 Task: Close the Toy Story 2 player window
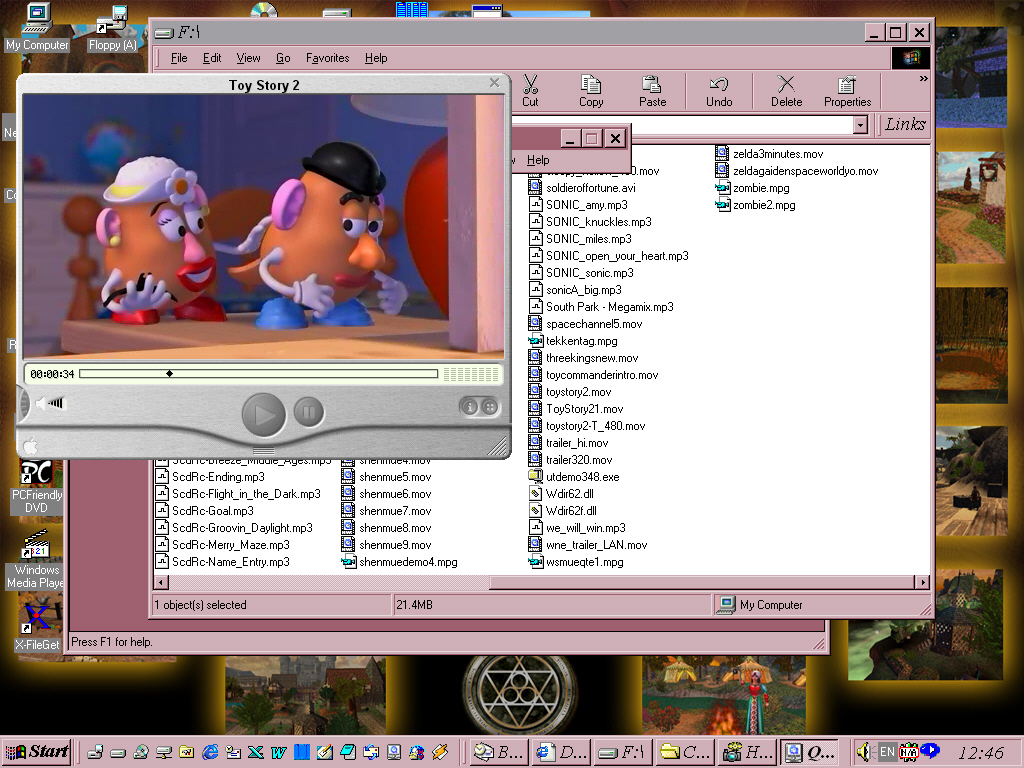(x=494, y=83)
